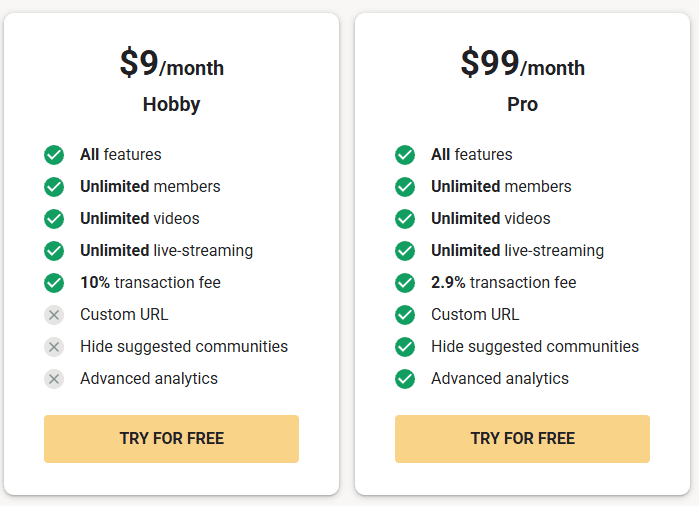Click the Pro plan title

[522, 104]
